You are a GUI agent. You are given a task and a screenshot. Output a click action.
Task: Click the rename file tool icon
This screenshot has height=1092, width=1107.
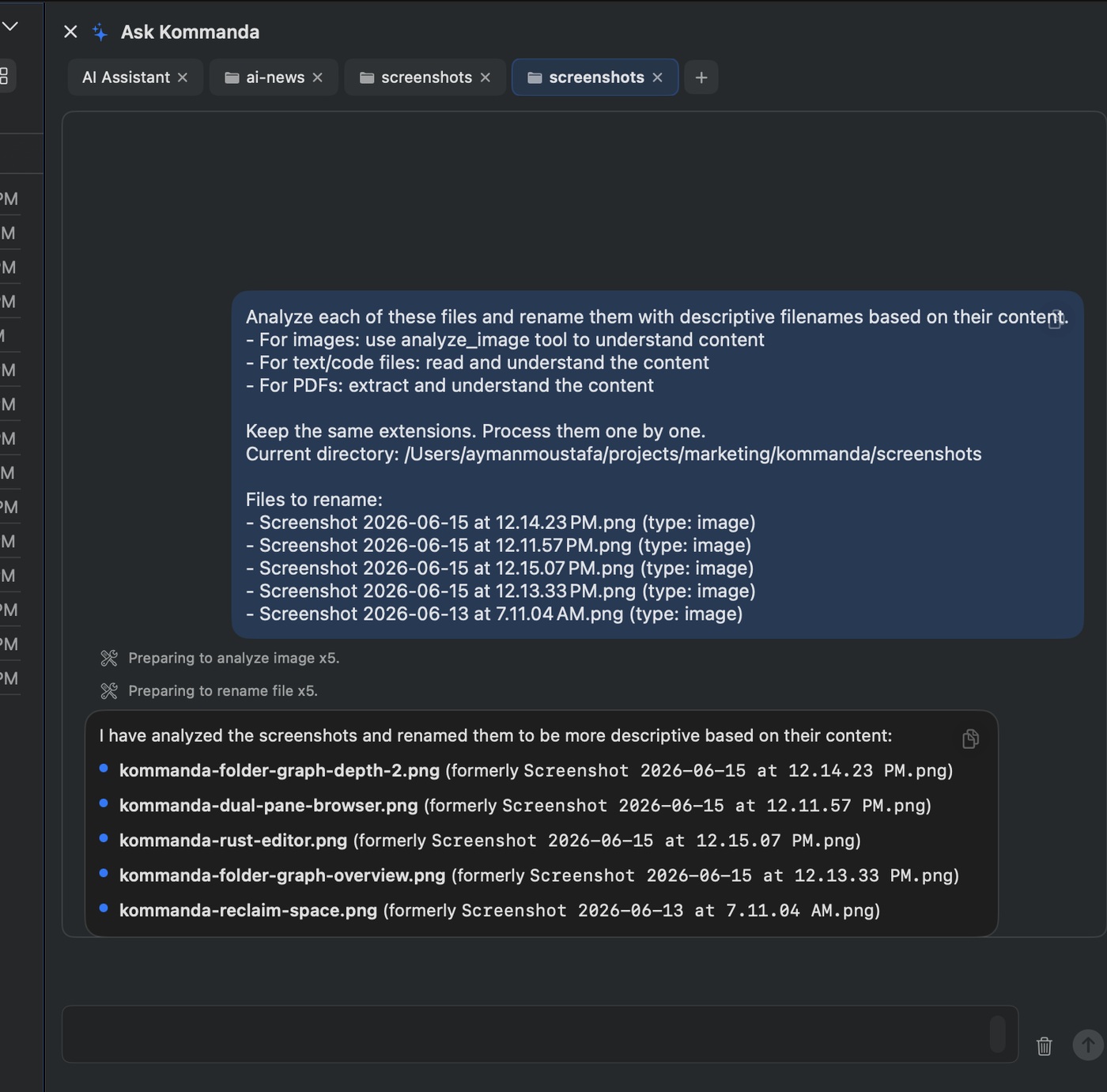[x=109, y=691]
